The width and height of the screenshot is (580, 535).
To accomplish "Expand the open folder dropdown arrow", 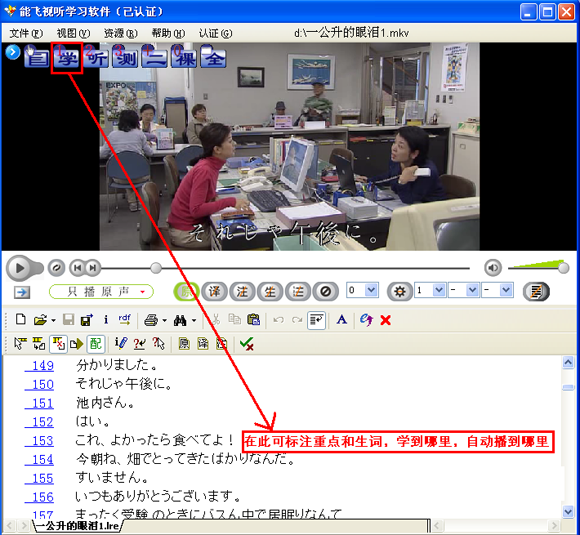I will pos(53,320).
